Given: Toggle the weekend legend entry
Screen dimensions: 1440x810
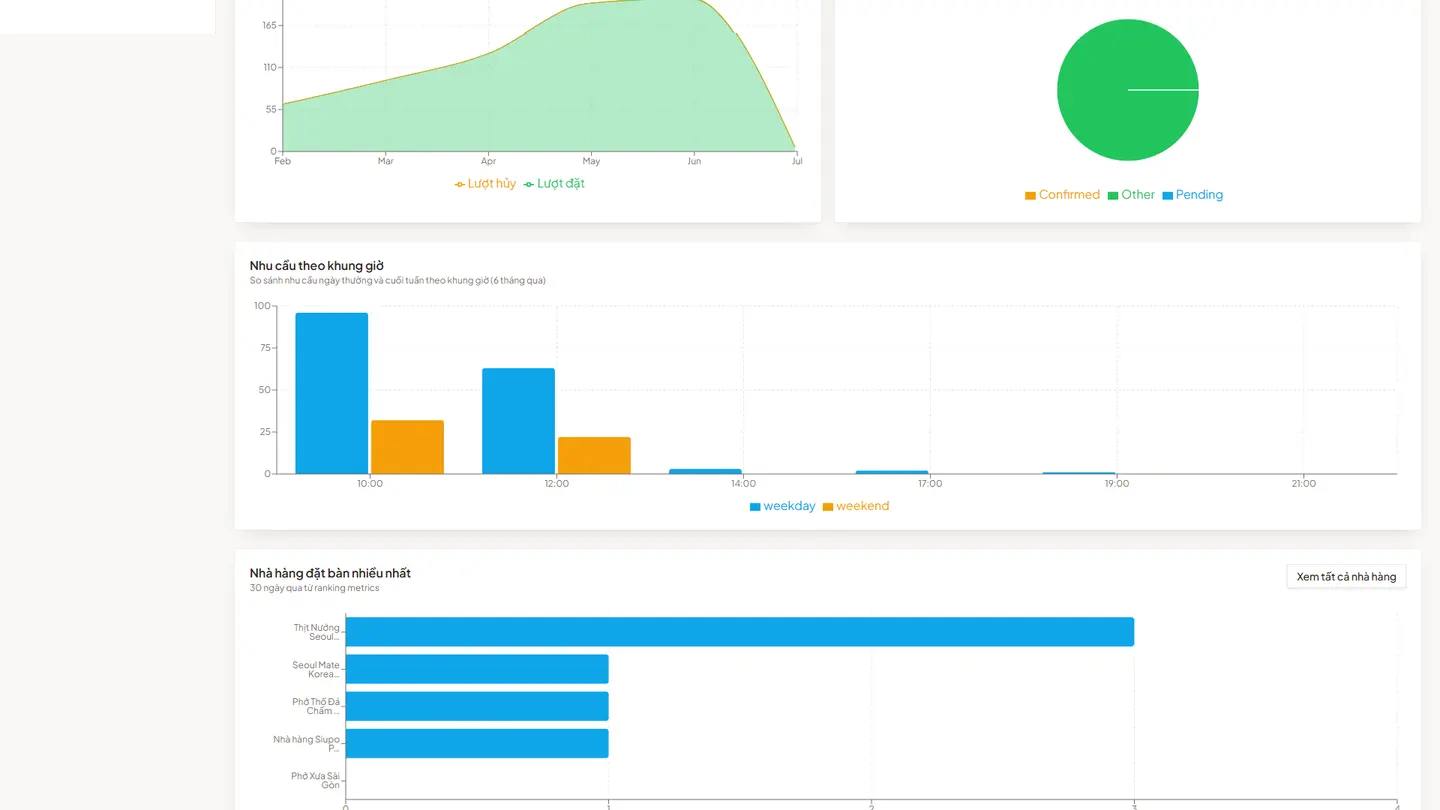Looking at the screenshot, I should tap(856, 506).
